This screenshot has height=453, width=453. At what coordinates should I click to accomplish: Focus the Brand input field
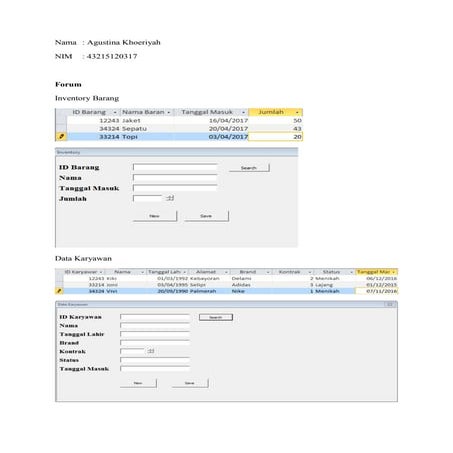pyautogui.click(x=155, y=343)
